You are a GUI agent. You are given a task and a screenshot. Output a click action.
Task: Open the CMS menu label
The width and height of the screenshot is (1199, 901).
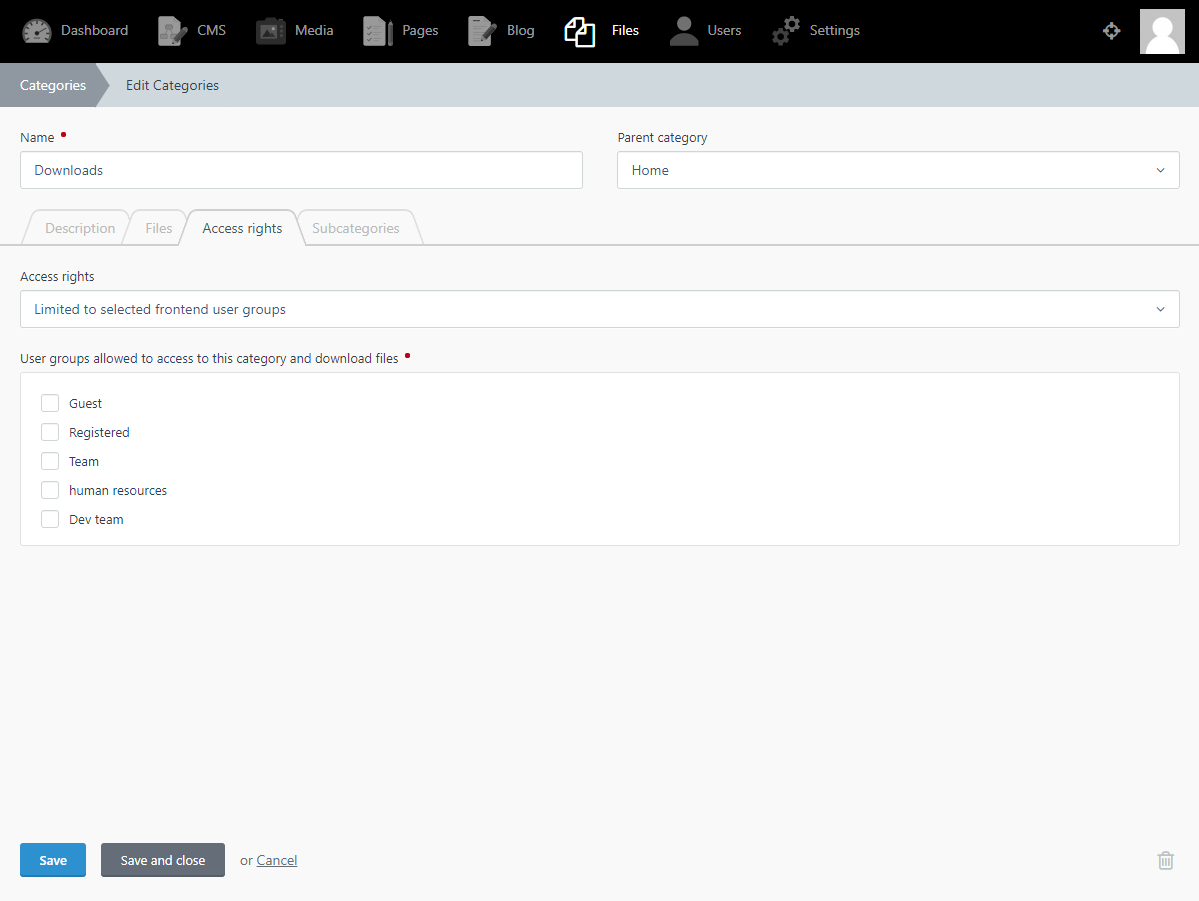click(x=212, y=31)
